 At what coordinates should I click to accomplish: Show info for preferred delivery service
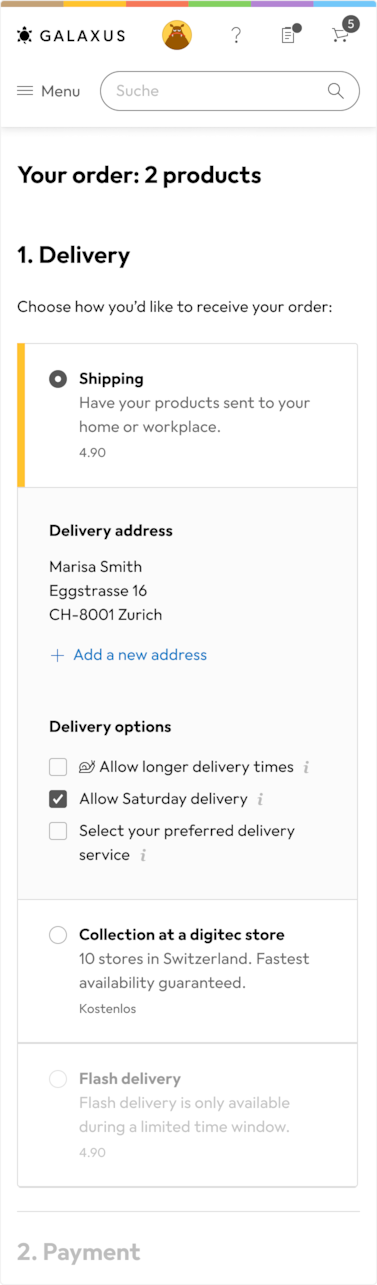point(143,856)
